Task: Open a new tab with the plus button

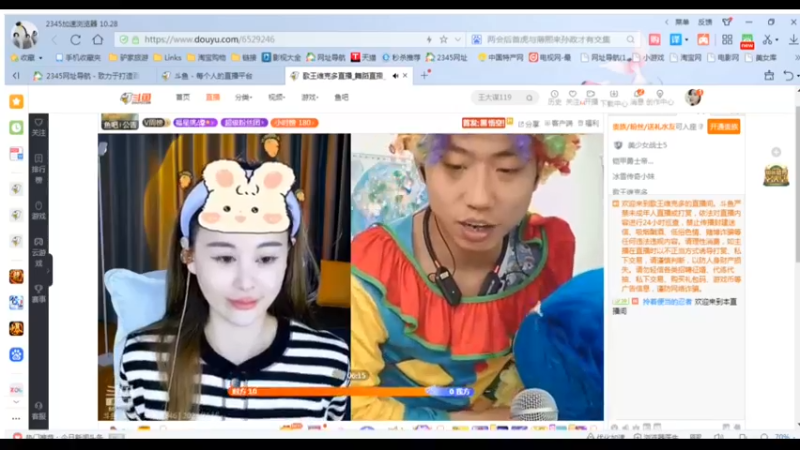Action: point(424,76)
